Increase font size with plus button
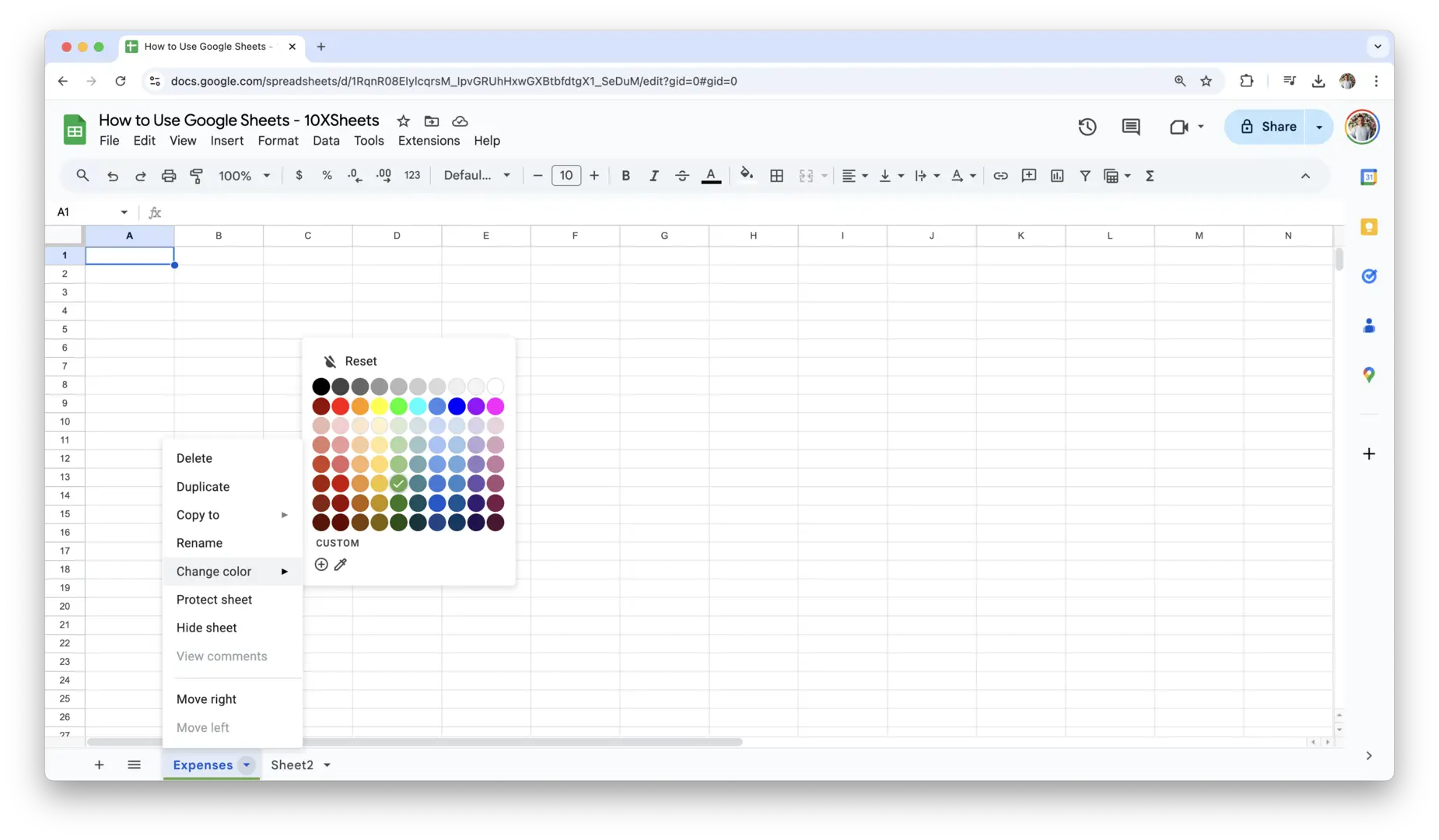The image size is (1439, 840). click(594, 176)
